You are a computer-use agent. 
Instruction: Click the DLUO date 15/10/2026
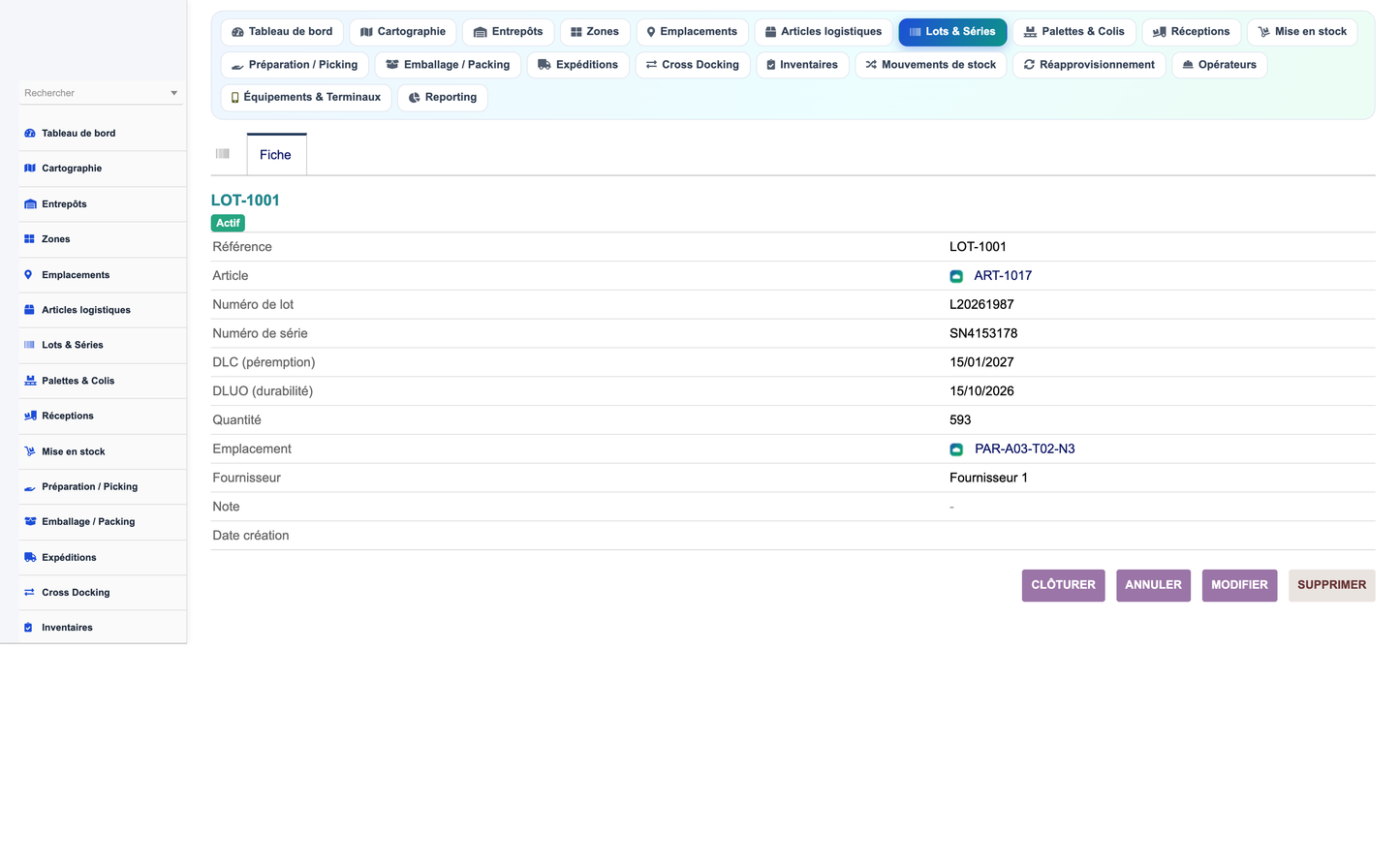point(981,391)
